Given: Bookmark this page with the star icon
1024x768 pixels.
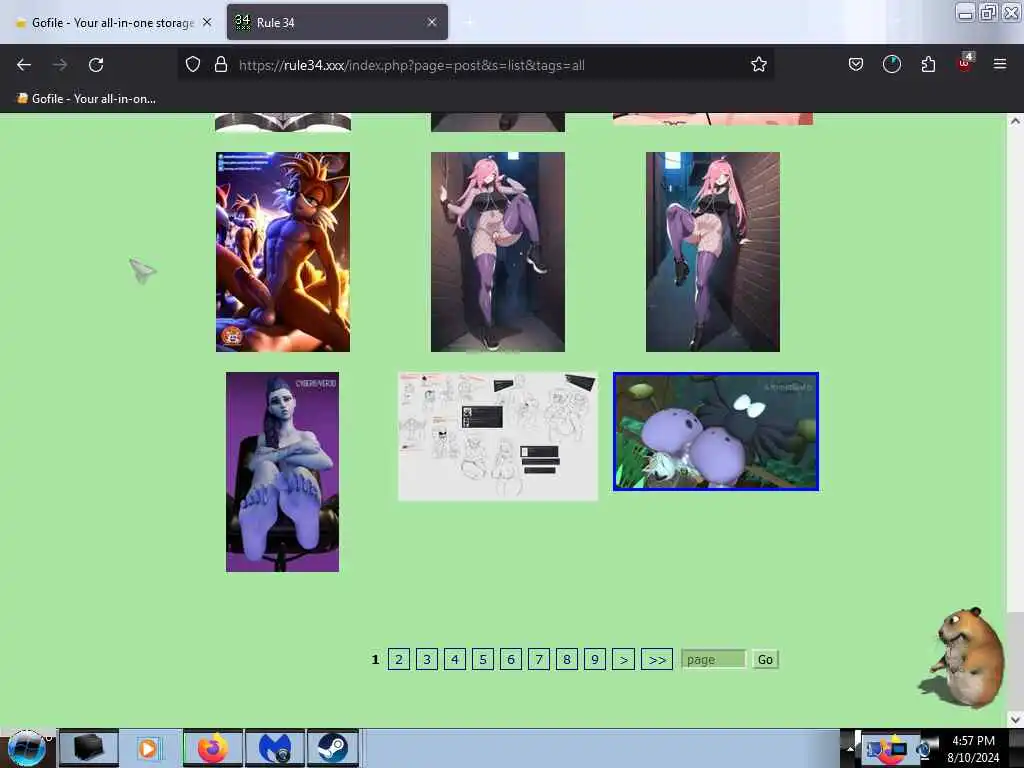Looking at the screenshot, I should coord(758,64).
